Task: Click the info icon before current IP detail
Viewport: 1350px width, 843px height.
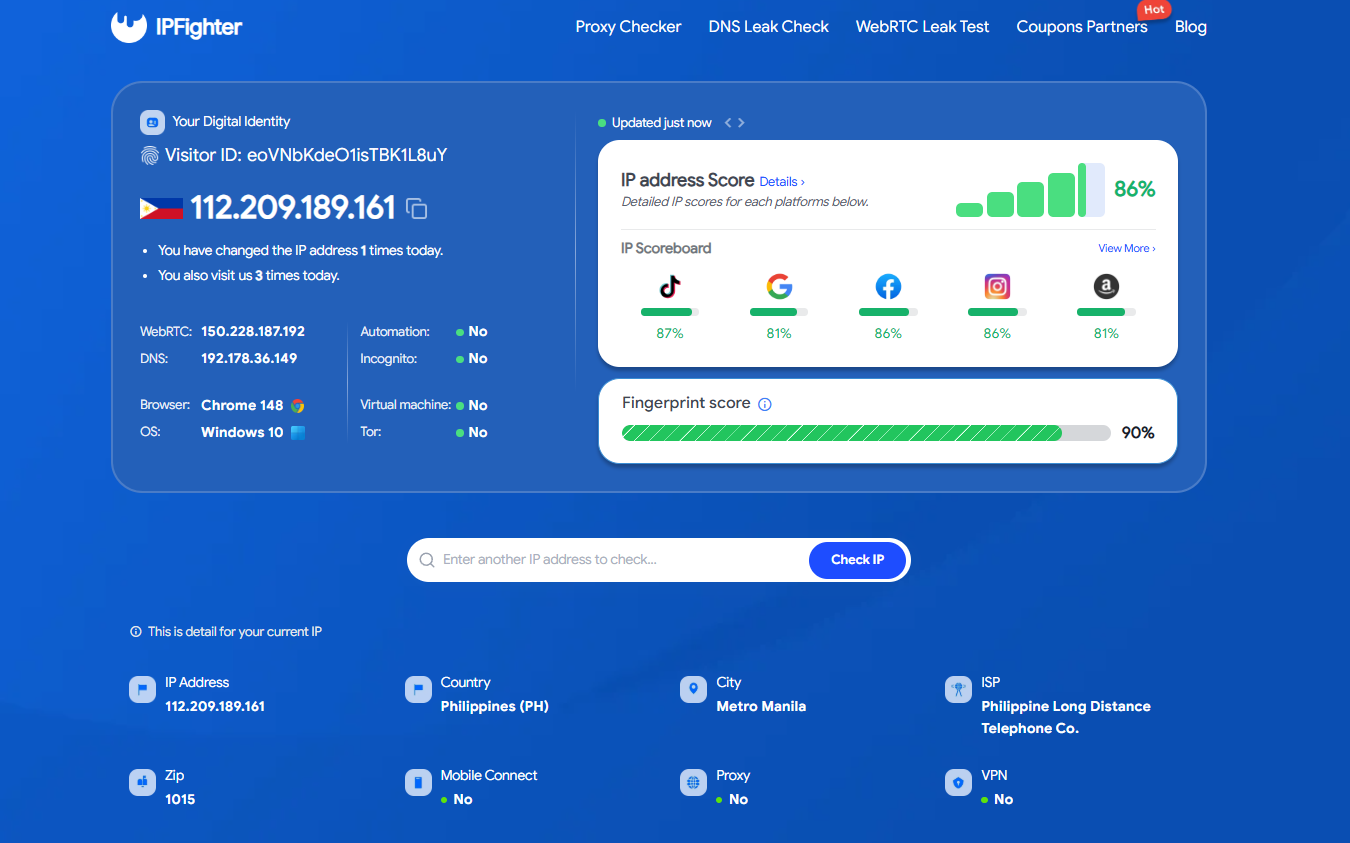Action: (136, 632)
